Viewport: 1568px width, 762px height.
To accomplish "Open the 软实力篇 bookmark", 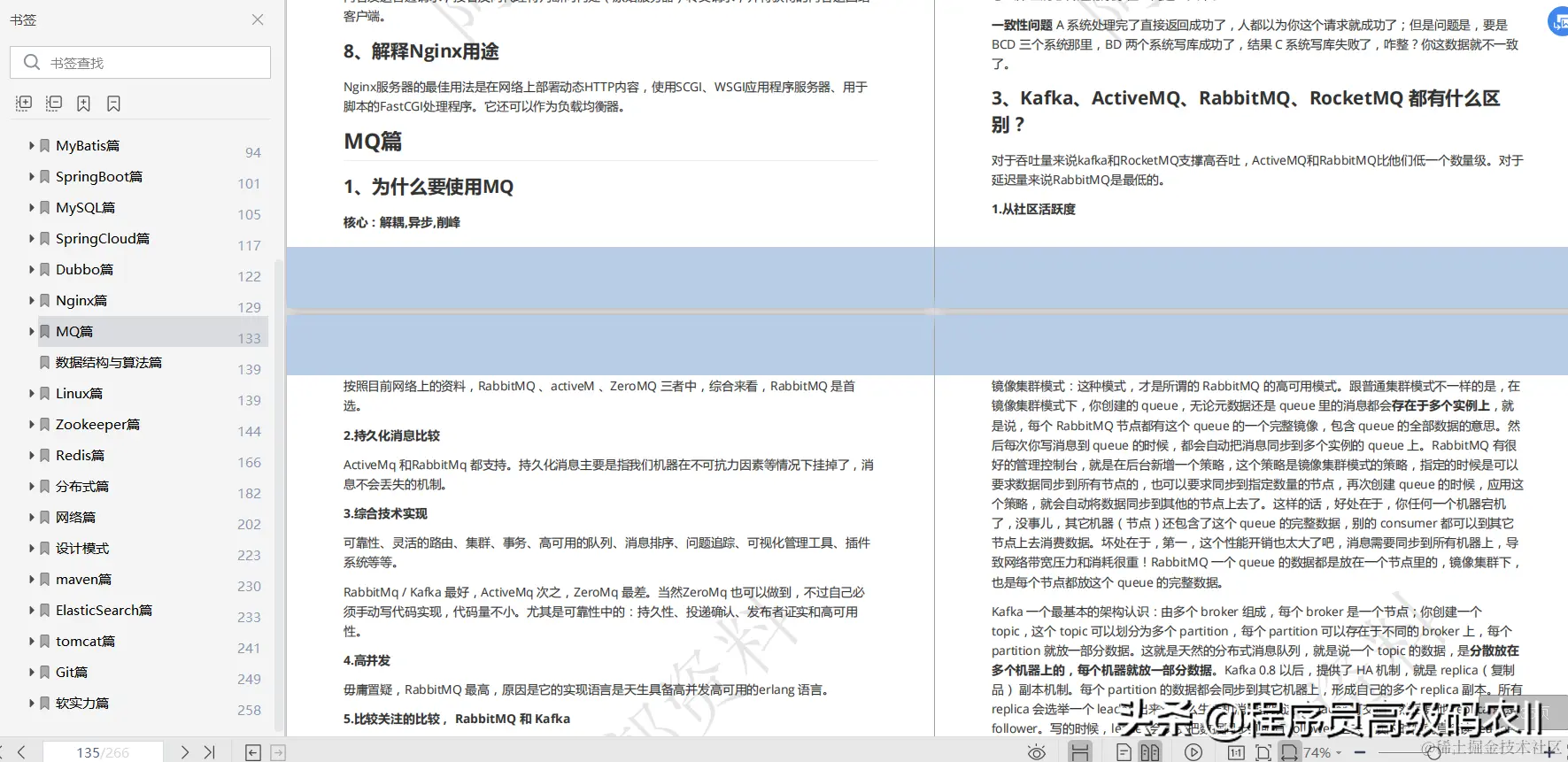I will tap(82, 703).
